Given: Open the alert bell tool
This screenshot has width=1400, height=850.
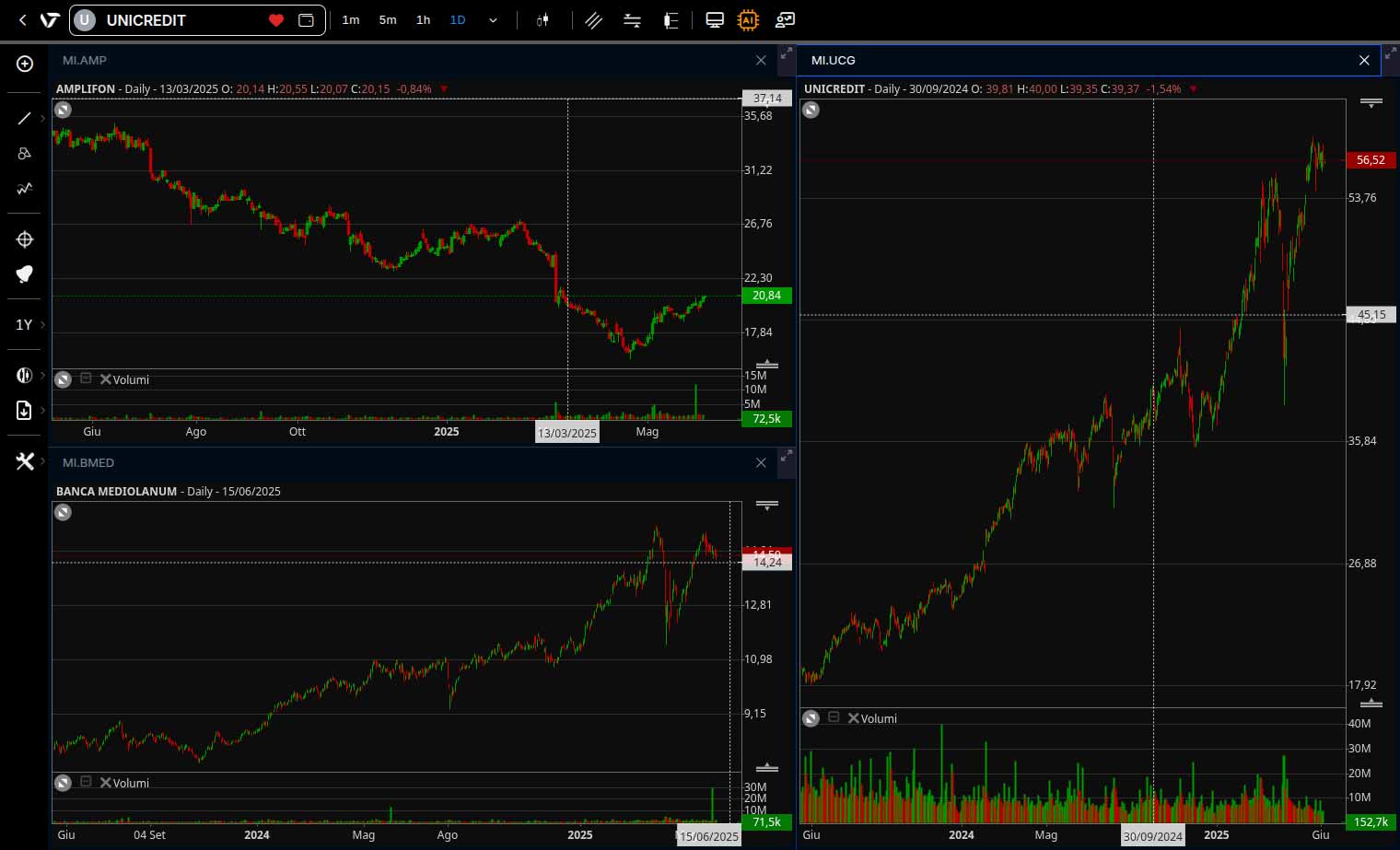Looking at the screenshot, I should click(25, 274).
